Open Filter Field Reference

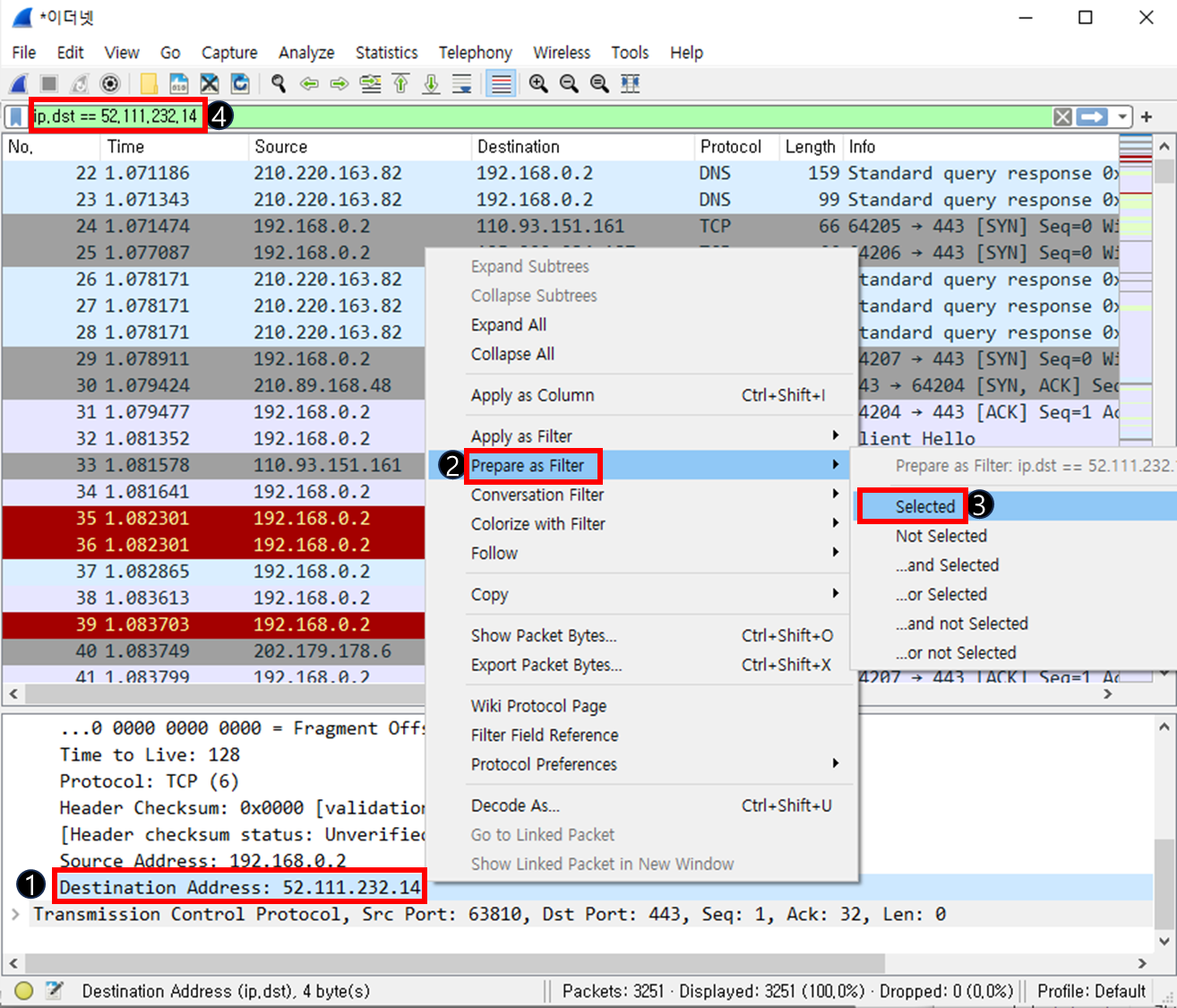(x=642, y=735)
